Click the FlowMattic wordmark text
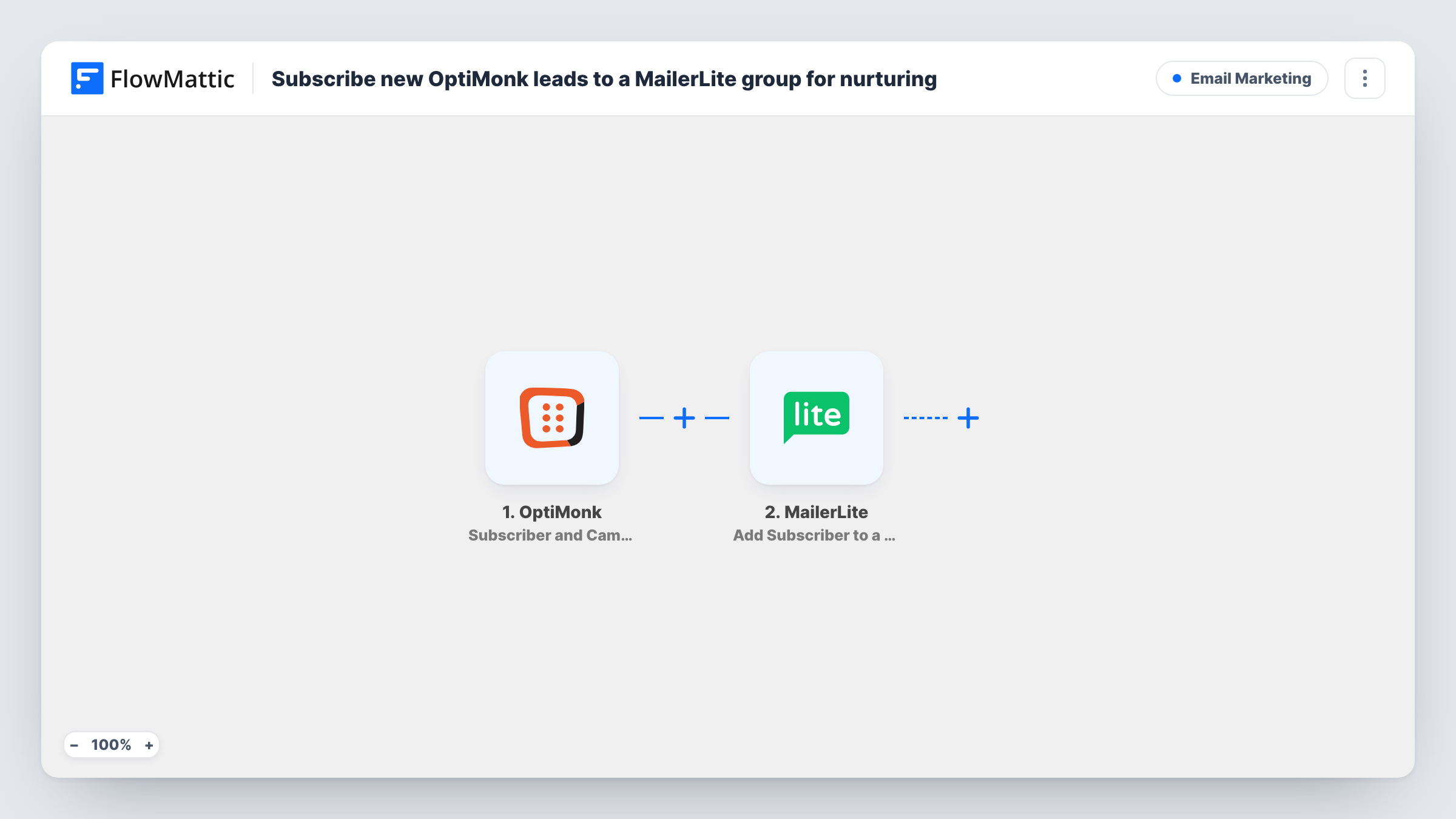 point(172,79)
